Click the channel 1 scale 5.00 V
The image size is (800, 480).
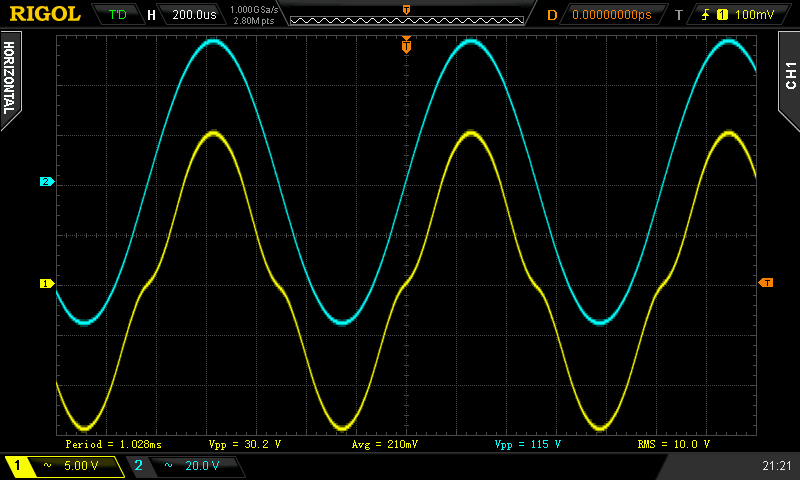[81, 465]
